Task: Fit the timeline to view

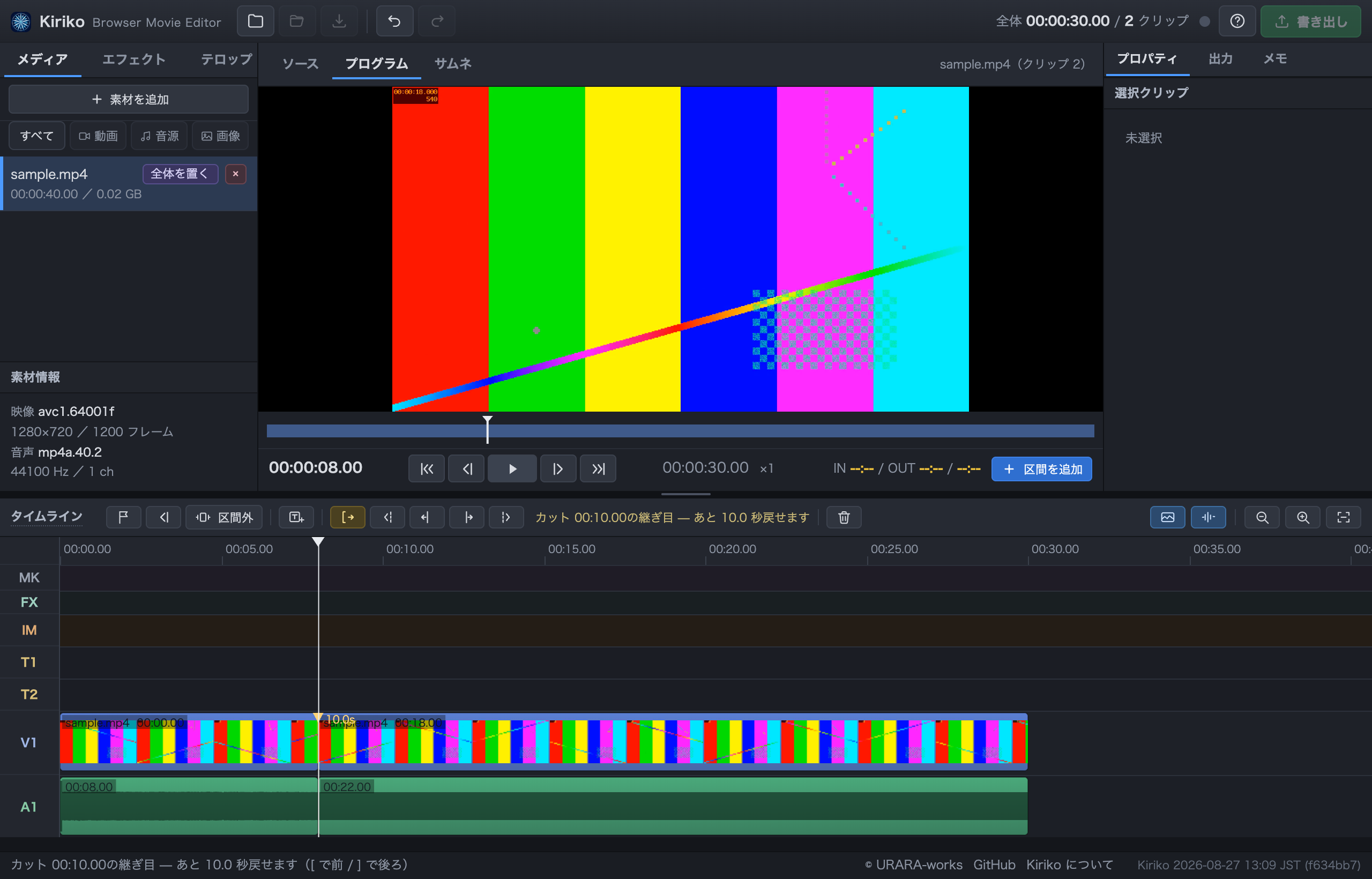Action: click(1344, 517)
